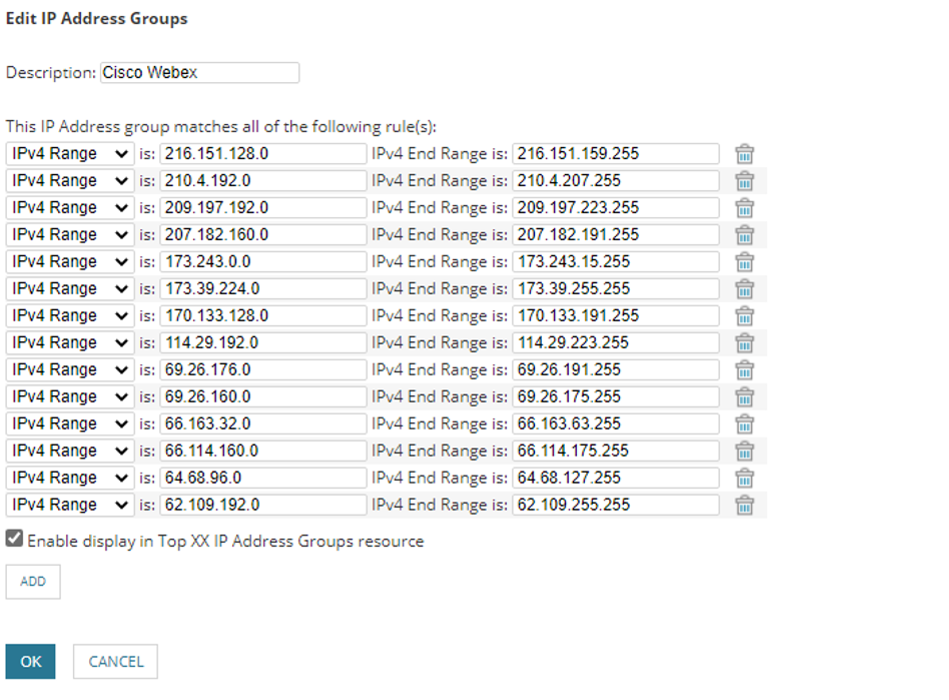The image size is (949, 700).
Task: Trash the 66.114.160.0 range rule
Action: point(744,451)
